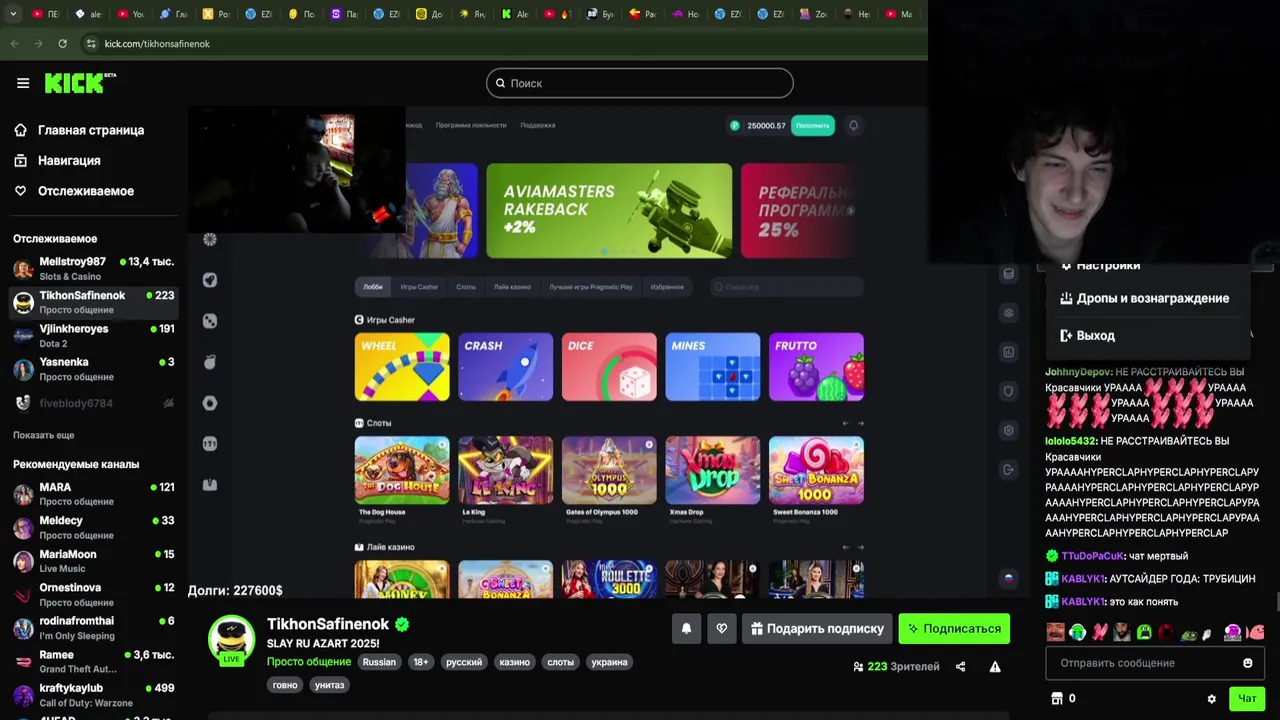Open MINES game thumbnail
This screenshot has width=1280, height=720.
pos(713,367)
